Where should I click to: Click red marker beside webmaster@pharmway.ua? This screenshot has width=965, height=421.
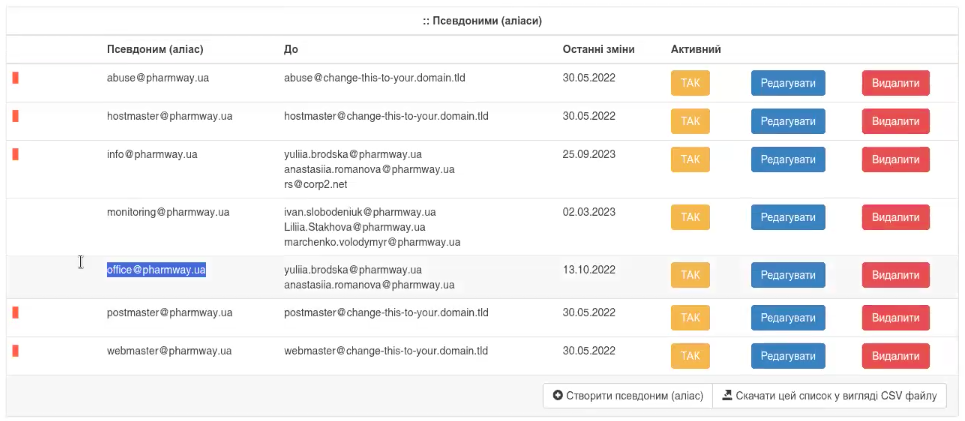click(15, 351)
